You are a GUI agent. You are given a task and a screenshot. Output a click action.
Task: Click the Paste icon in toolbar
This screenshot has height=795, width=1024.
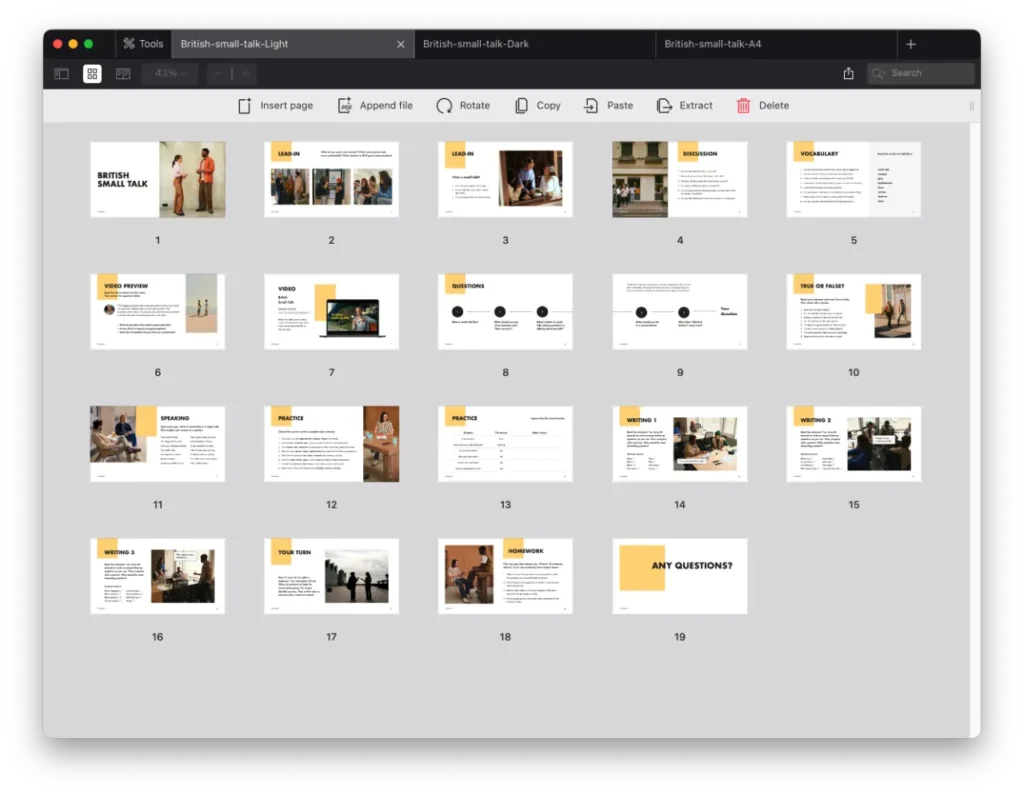pyautogui.click(x=592, y=105)
